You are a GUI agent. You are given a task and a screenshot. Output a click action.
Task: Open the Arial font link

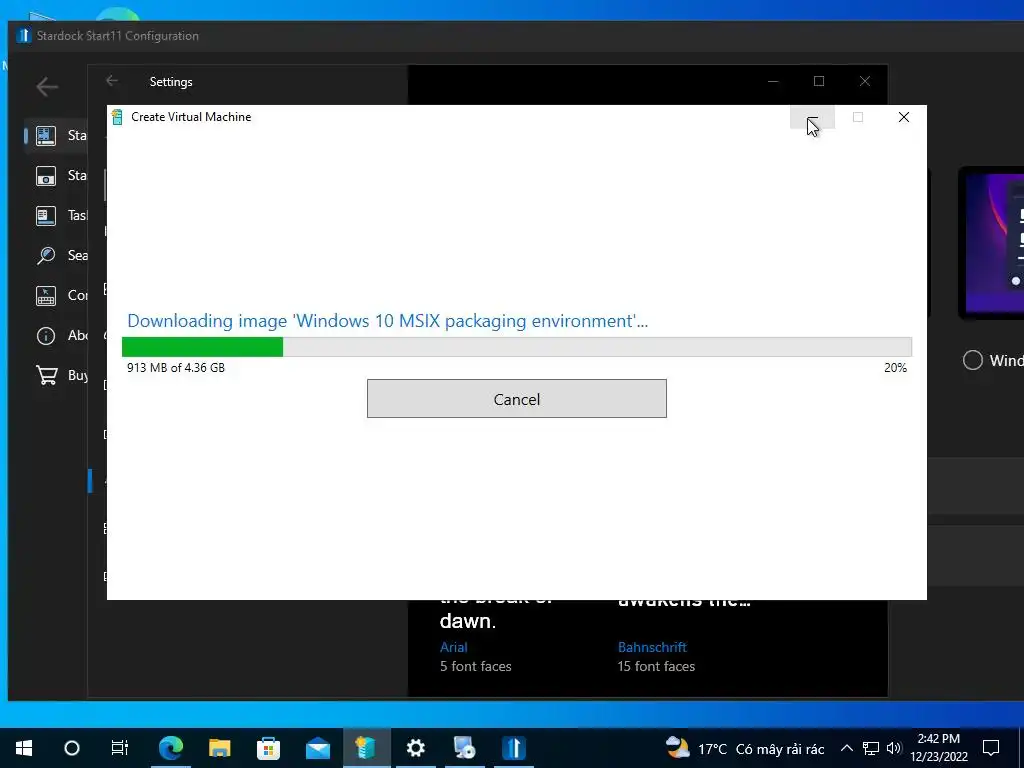point(454,647)
